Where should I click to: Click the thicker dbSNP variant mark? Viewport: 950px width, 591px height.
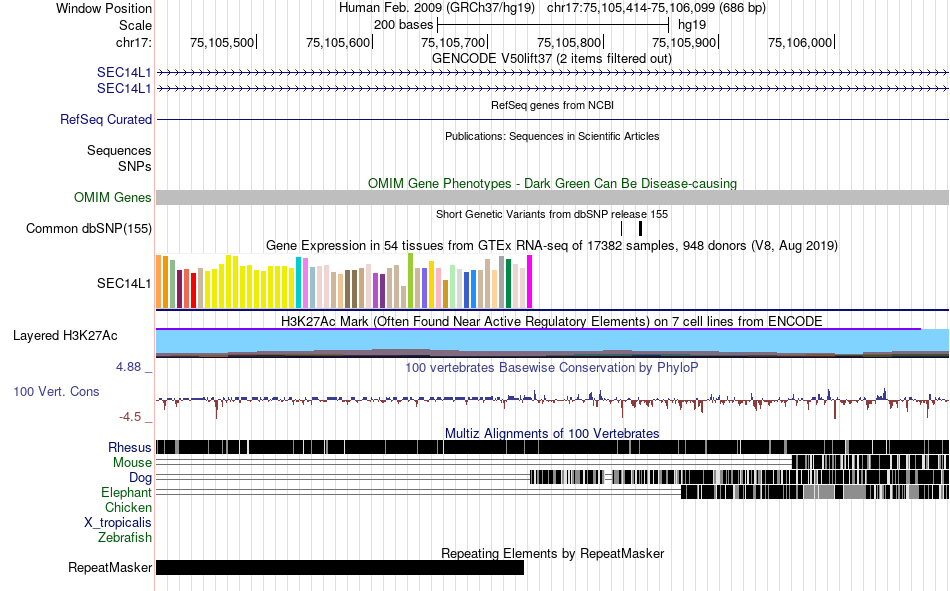[x=640, y=229]
